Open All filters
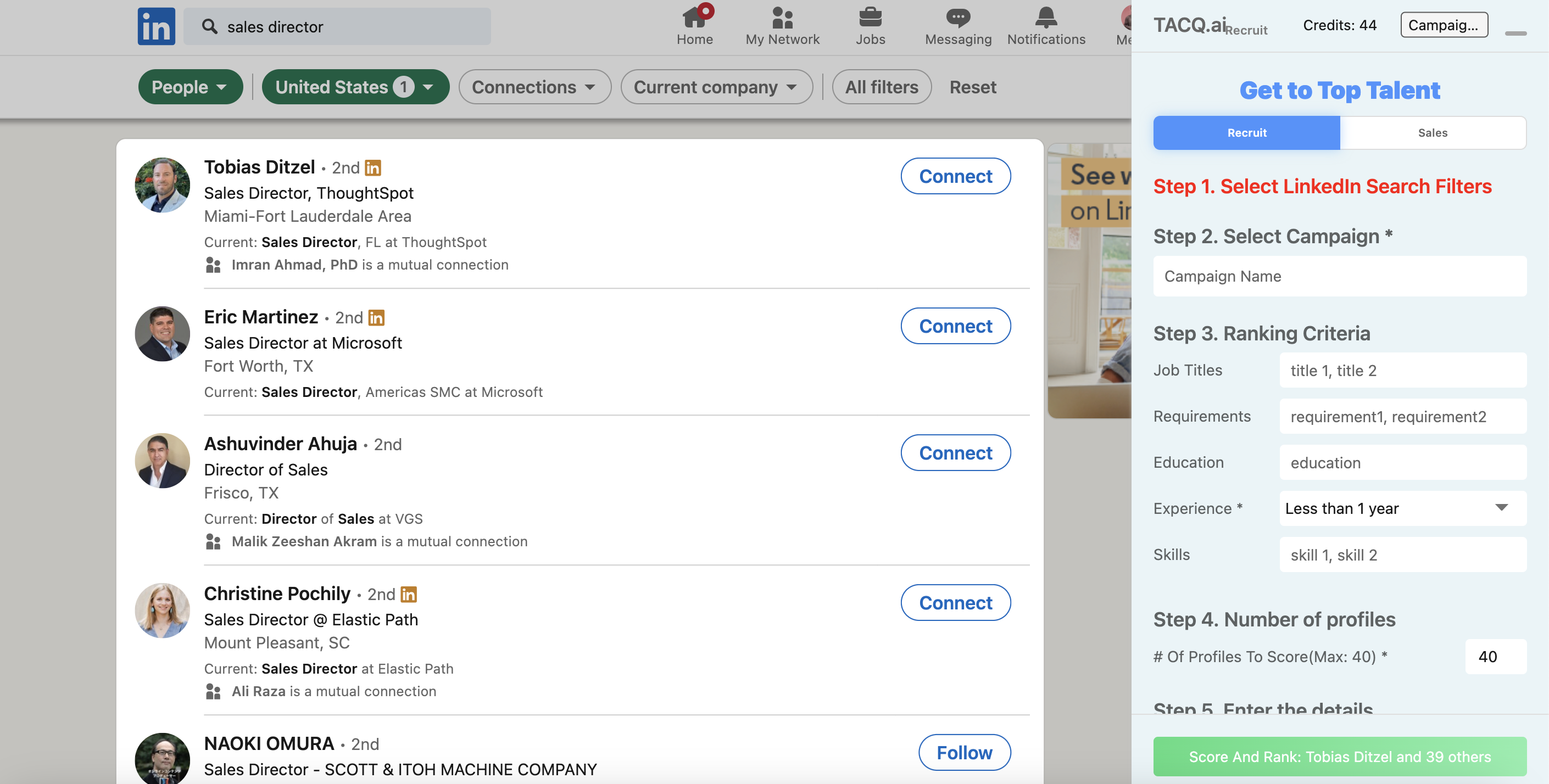The width and height of the screenshot is (1549, 784). tap(882, 87)
